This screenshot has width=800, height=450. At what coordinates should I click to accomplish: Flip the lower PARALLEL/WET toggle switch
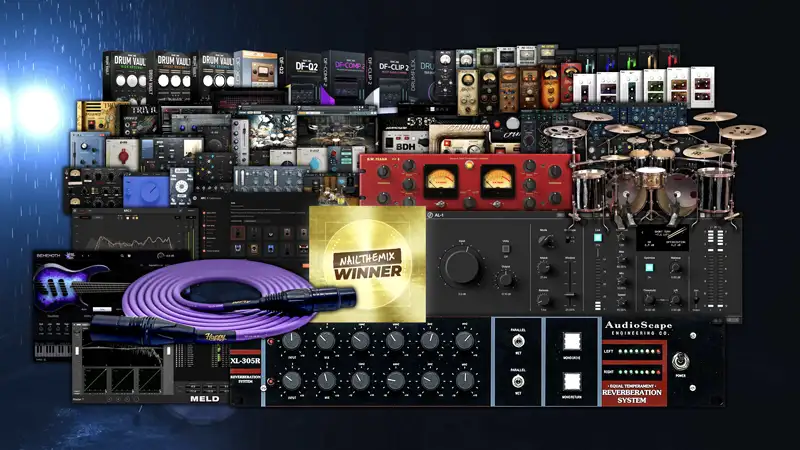518,381
